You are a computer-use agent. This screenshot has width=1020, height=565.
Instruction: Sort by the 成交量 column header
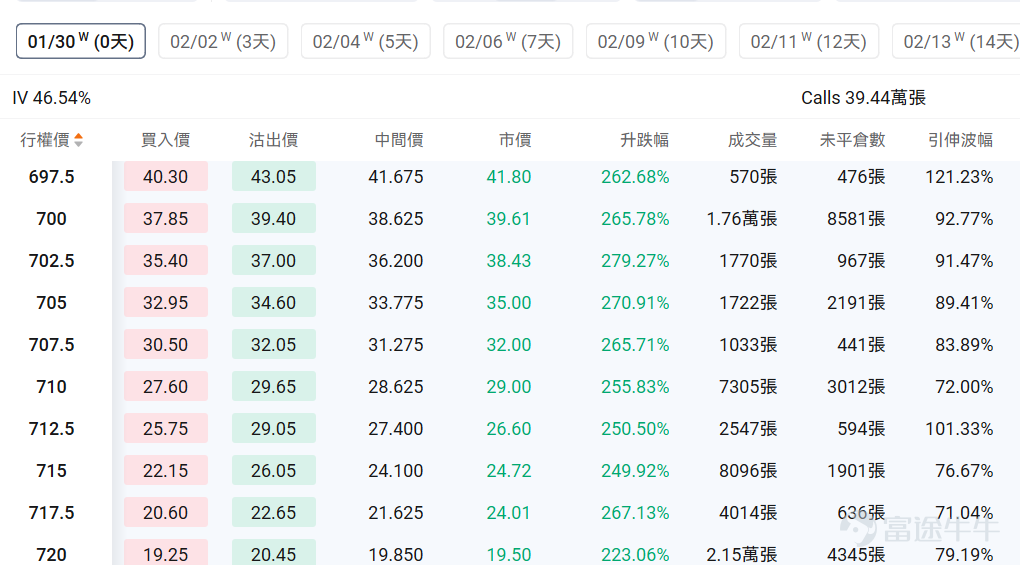pyautogui.click(x=753, y=140)
